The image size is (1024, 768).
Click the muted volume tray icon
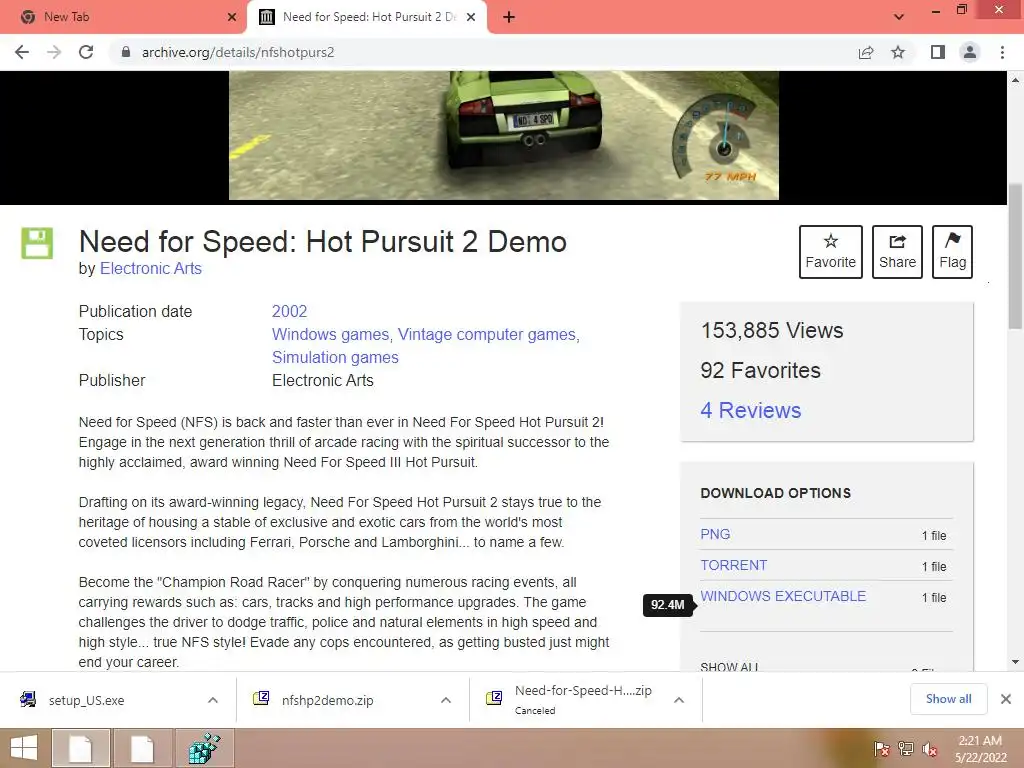(x=930, y=749)
